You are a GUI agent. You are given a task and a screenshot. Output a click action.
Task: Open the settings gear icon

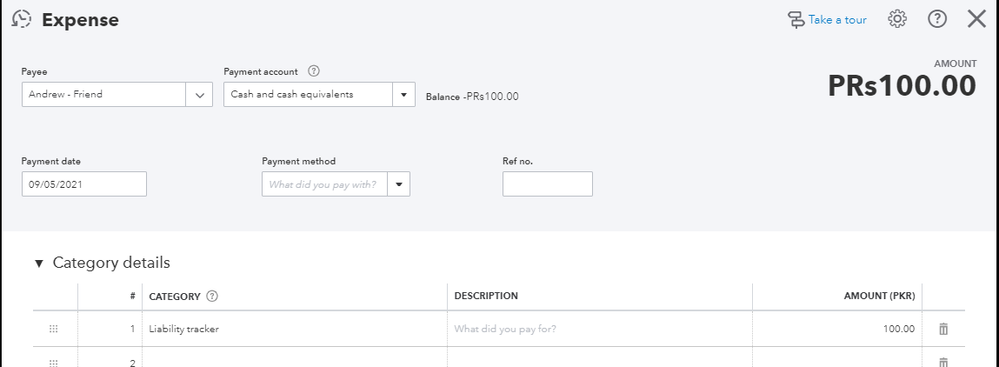coord(897,19)
